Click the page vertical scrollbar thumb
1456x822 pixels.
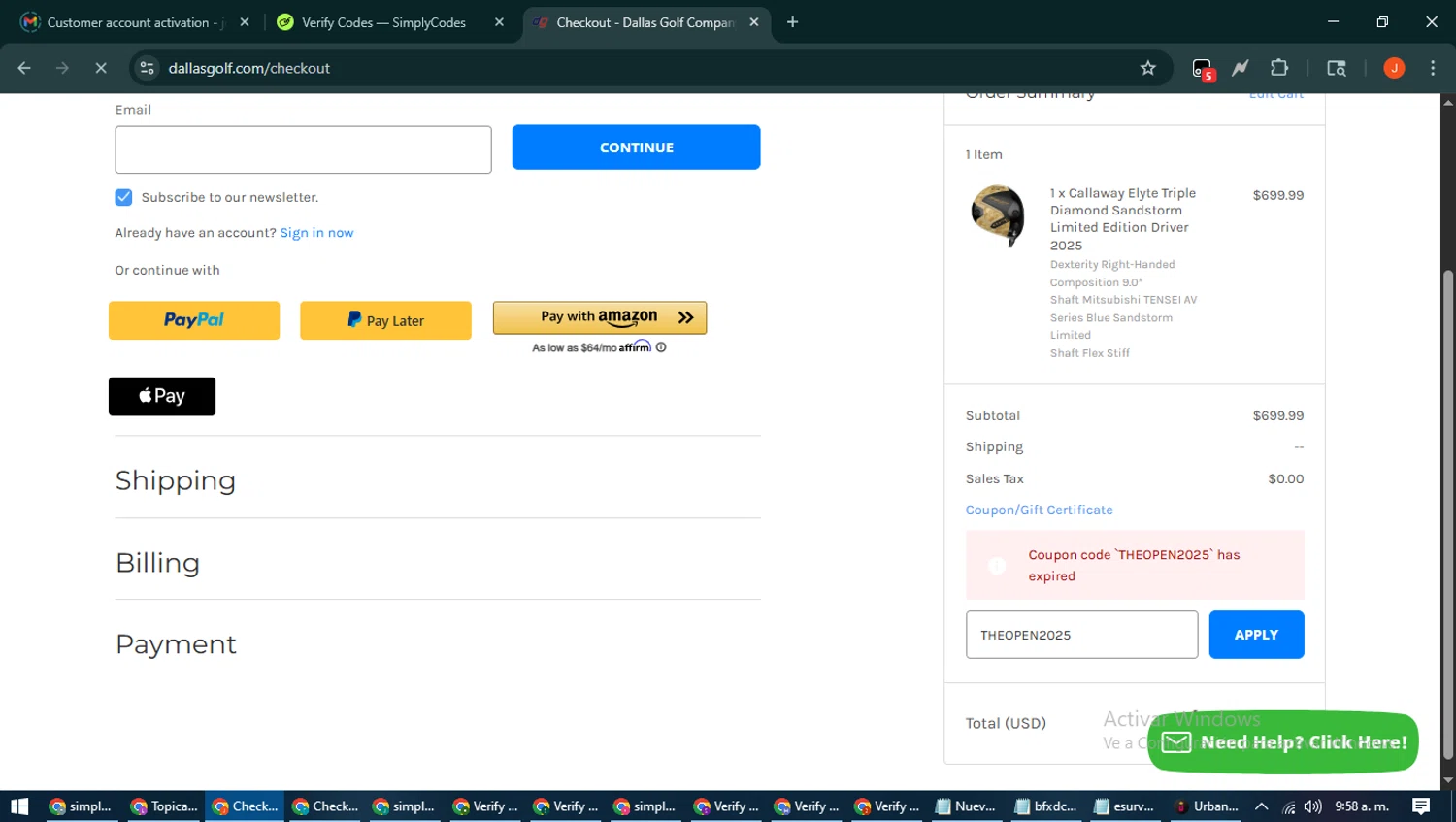[x=1448, y=514]
